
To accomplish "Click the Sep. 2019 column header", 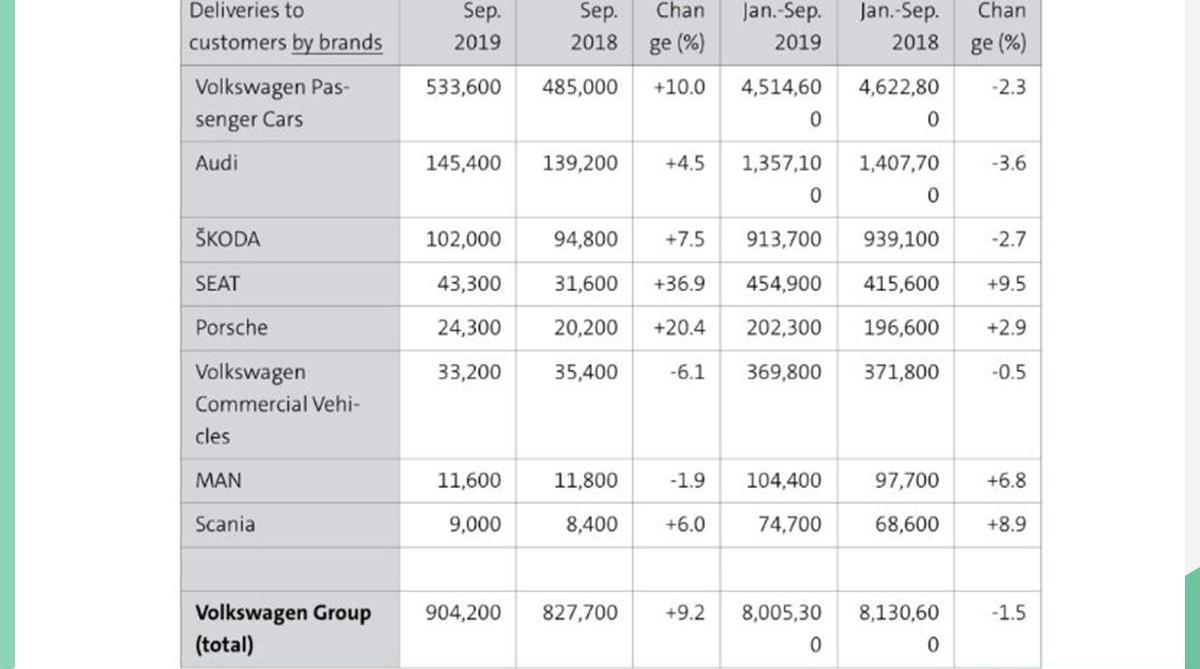I will click(476, 27).
